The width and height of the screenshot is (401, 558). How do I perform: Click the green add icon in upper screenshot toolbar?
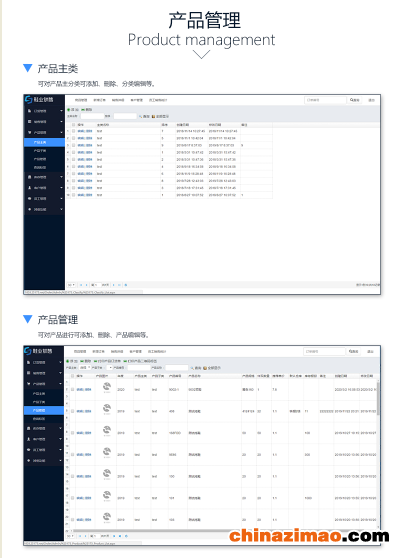69,110
